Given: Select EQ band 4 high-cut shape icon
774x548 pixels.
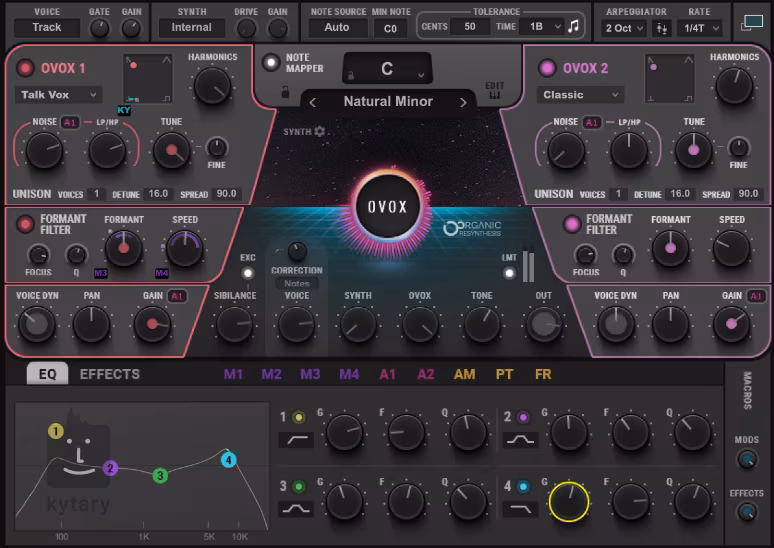Looking at the screenshot, I should [x=520, y=510].
